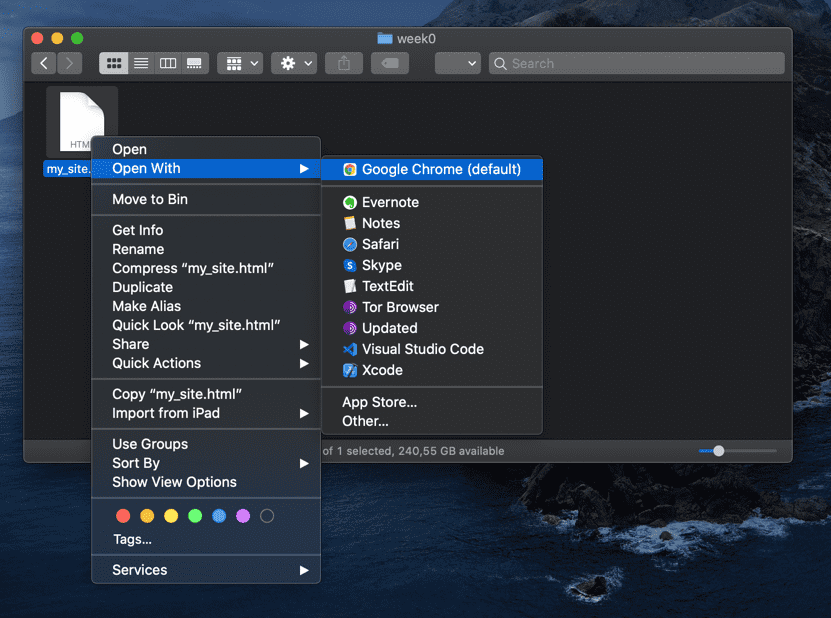Open with TextEdit
The image size is (831, 618).
[x=432, y=286]
